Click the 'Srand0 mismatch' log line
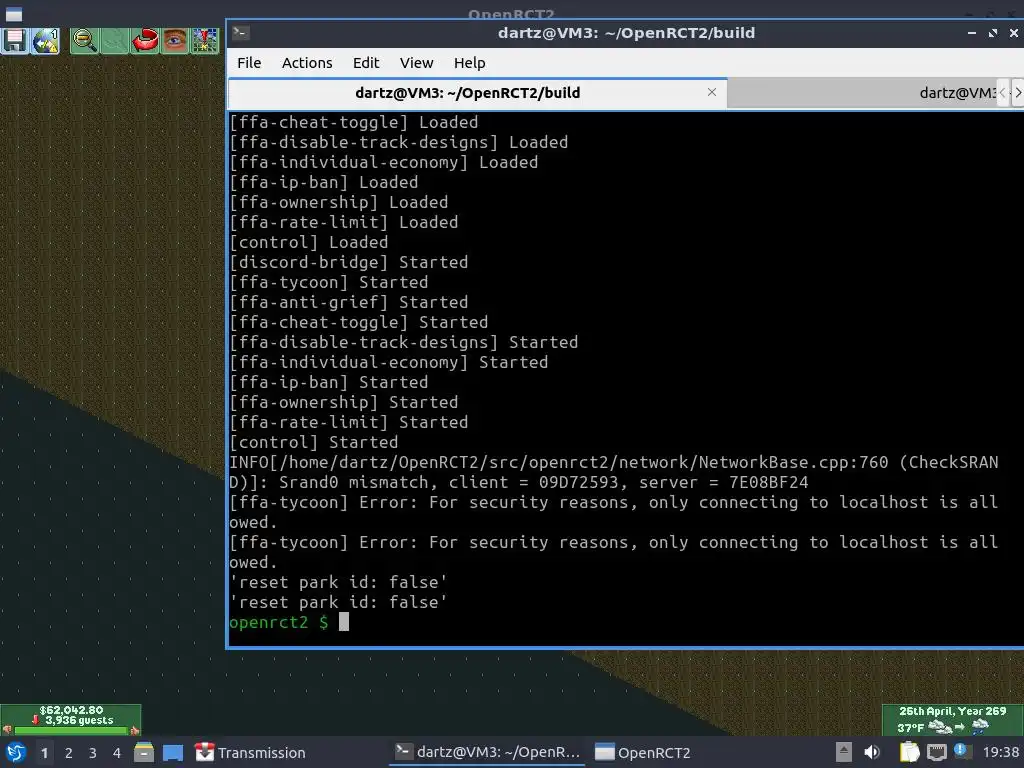This screenshot has height=768, width=1024. (x=614, y=472)
